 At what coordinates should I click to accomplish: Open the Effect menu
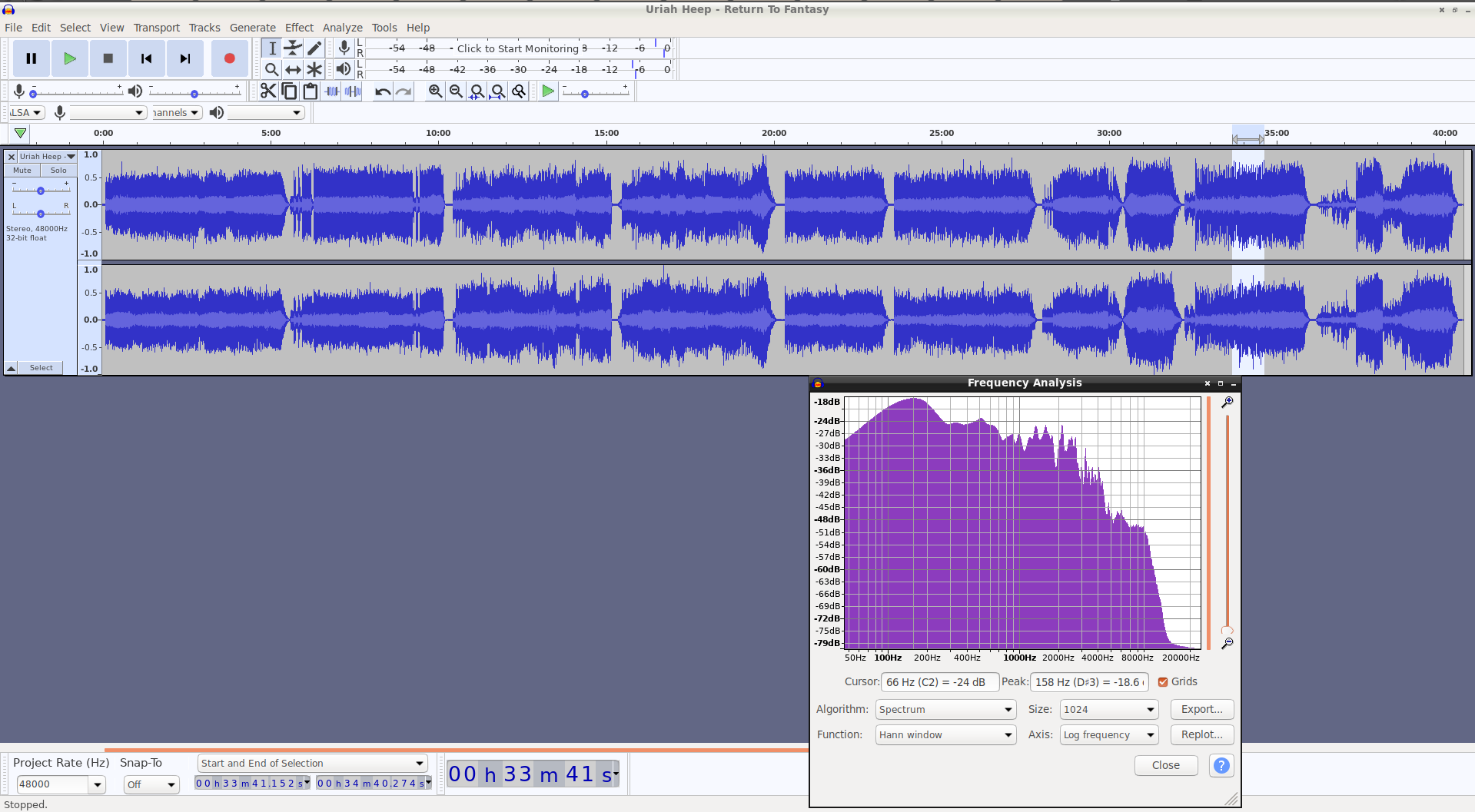pyautogui.click(x=299, y=28)
